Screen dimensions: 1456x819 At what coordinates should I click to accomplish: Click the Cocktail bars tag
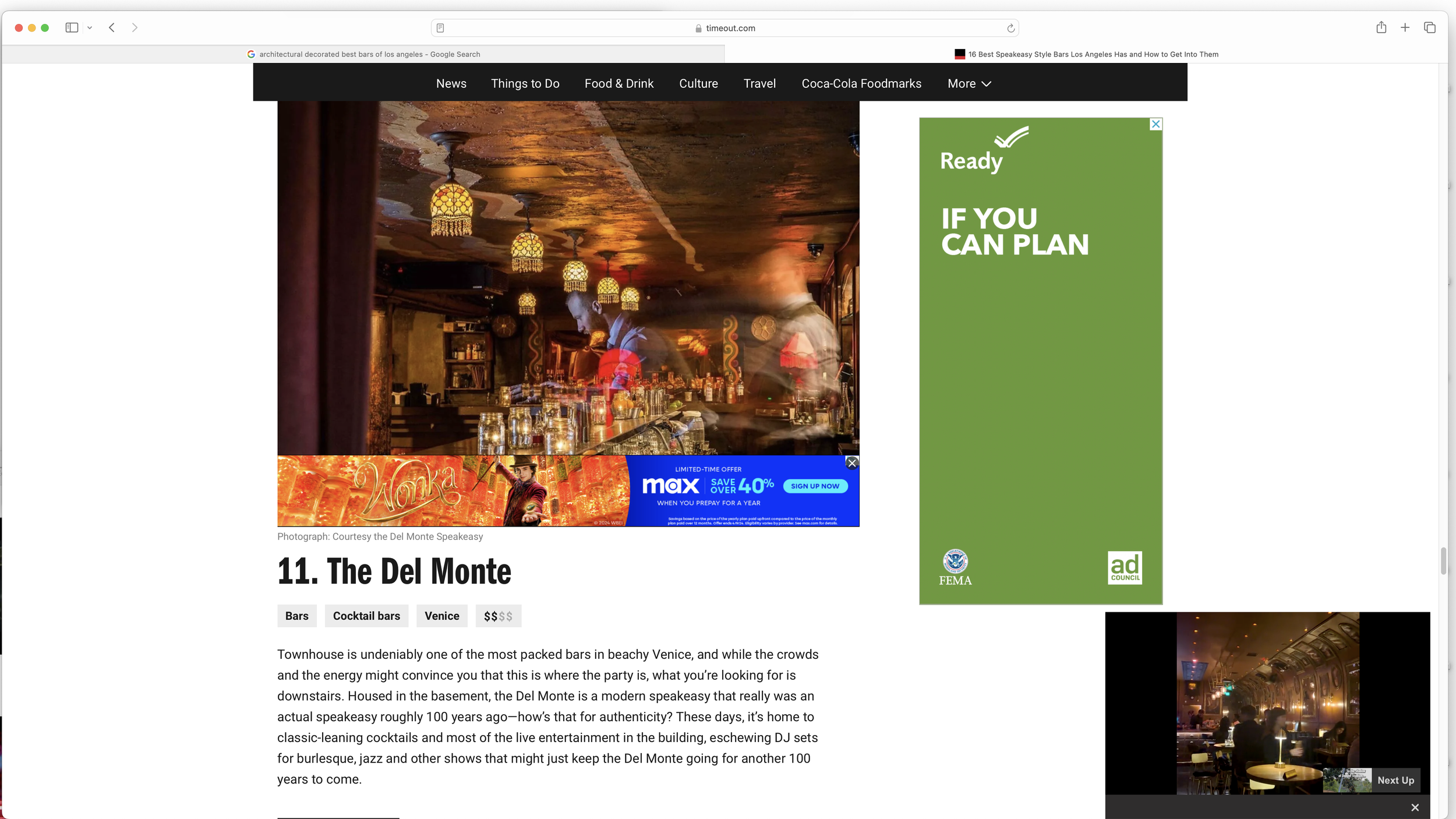click(366, 616)
